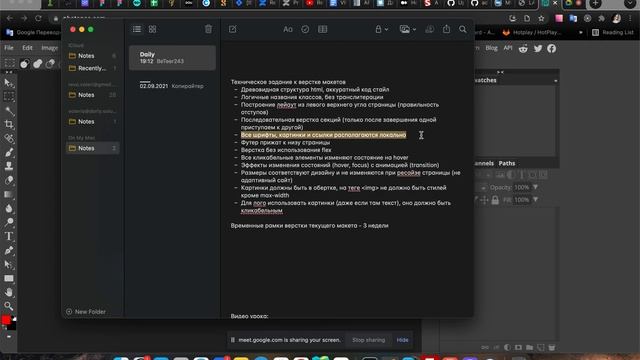Open the iCloud Notes folder
Screen dimensions: 640x360
click(x=93, y=56)
